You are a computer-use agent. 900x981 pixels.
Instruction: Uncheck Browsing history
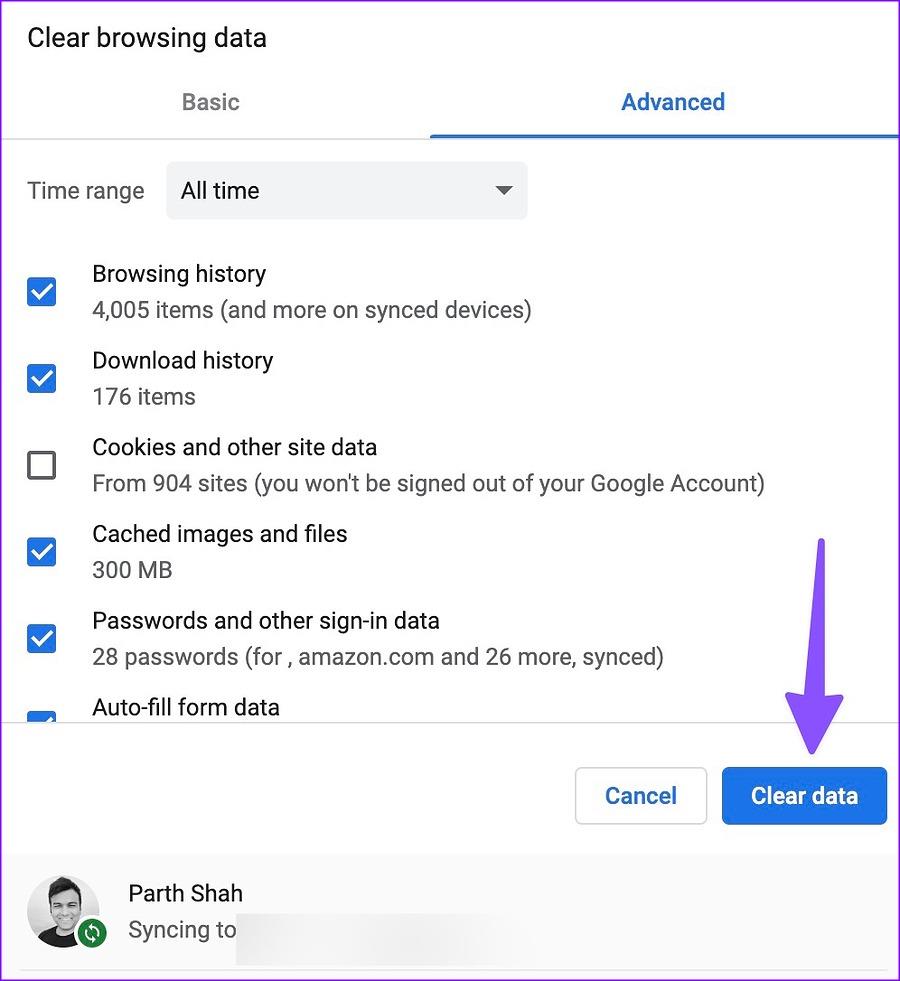click(41, 291)
